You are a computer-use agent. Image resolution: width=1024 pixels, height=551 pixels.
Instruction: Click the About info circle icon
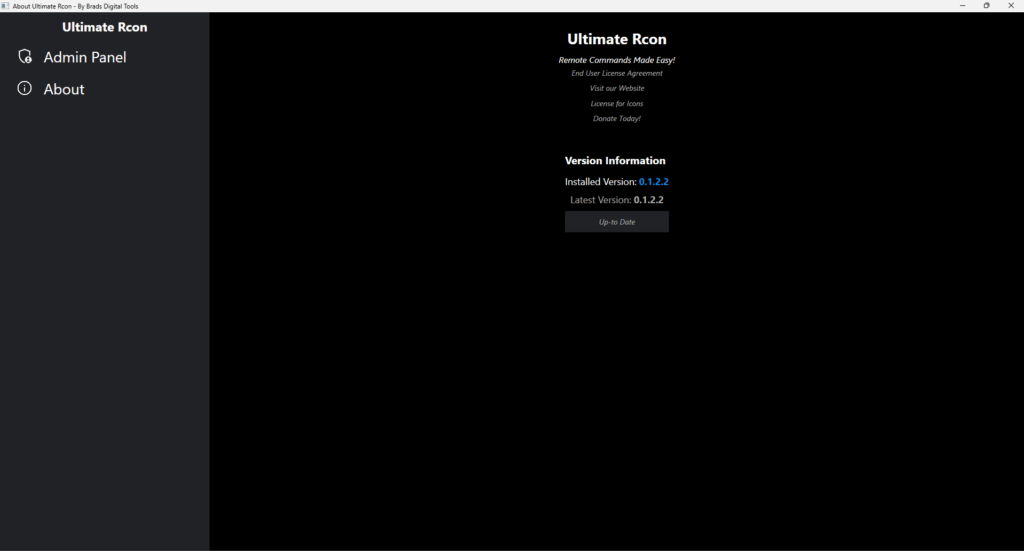tap(24, 88)
